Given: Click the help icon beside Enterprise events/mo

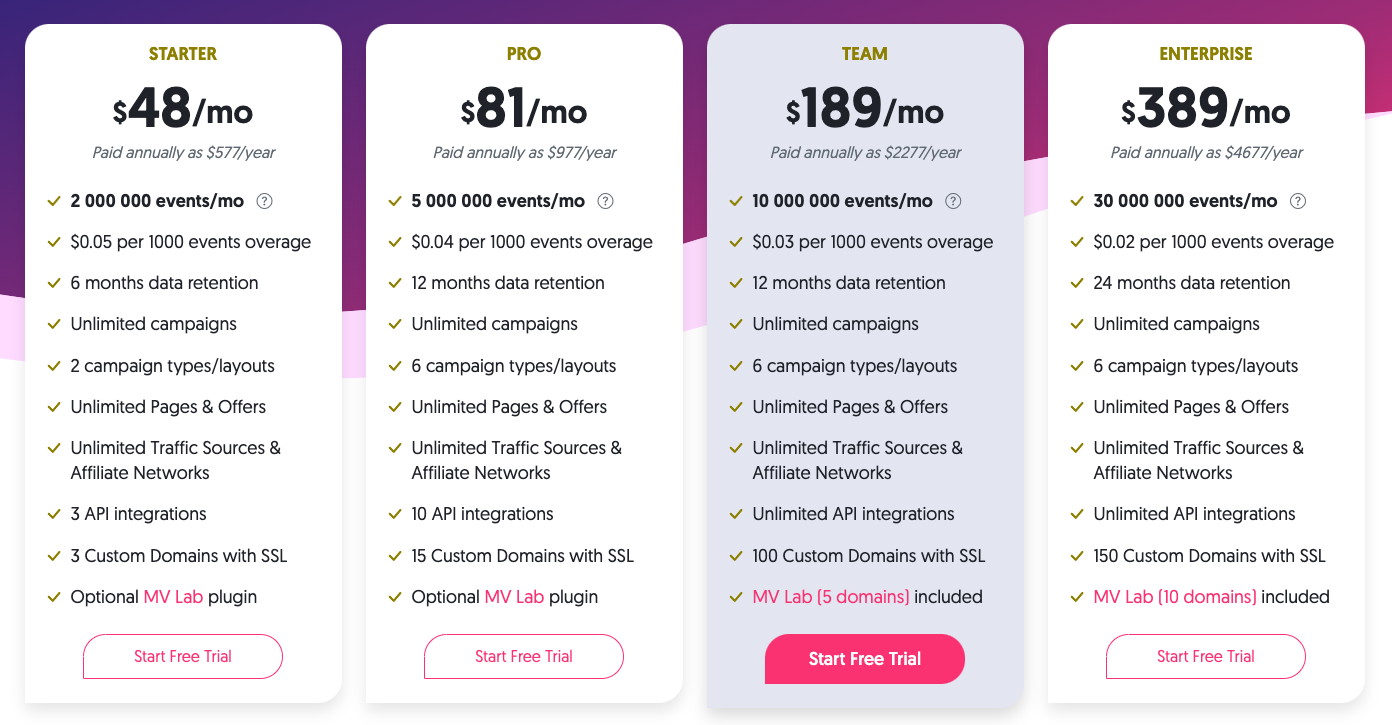Looking at the screenshot, I should [1297, 201].
